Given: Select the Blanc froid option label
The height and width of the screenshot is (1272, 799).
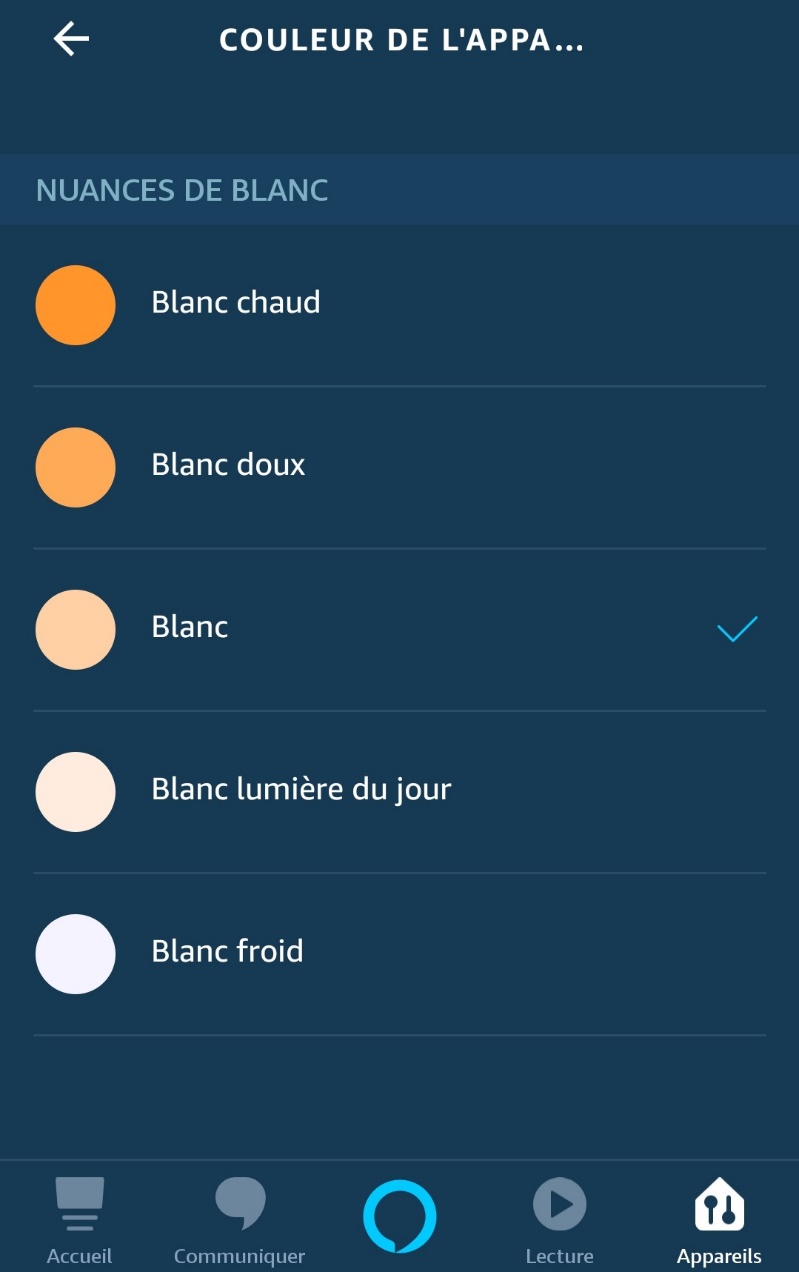Looking at the screenshot, I should click(227, 950).
